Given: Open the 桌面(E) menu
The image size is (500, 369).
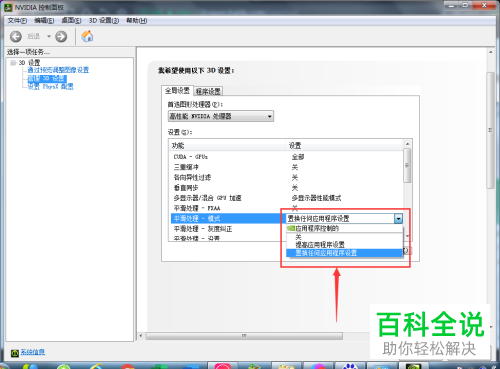Looking at the screenshot, I should [71, 21].
